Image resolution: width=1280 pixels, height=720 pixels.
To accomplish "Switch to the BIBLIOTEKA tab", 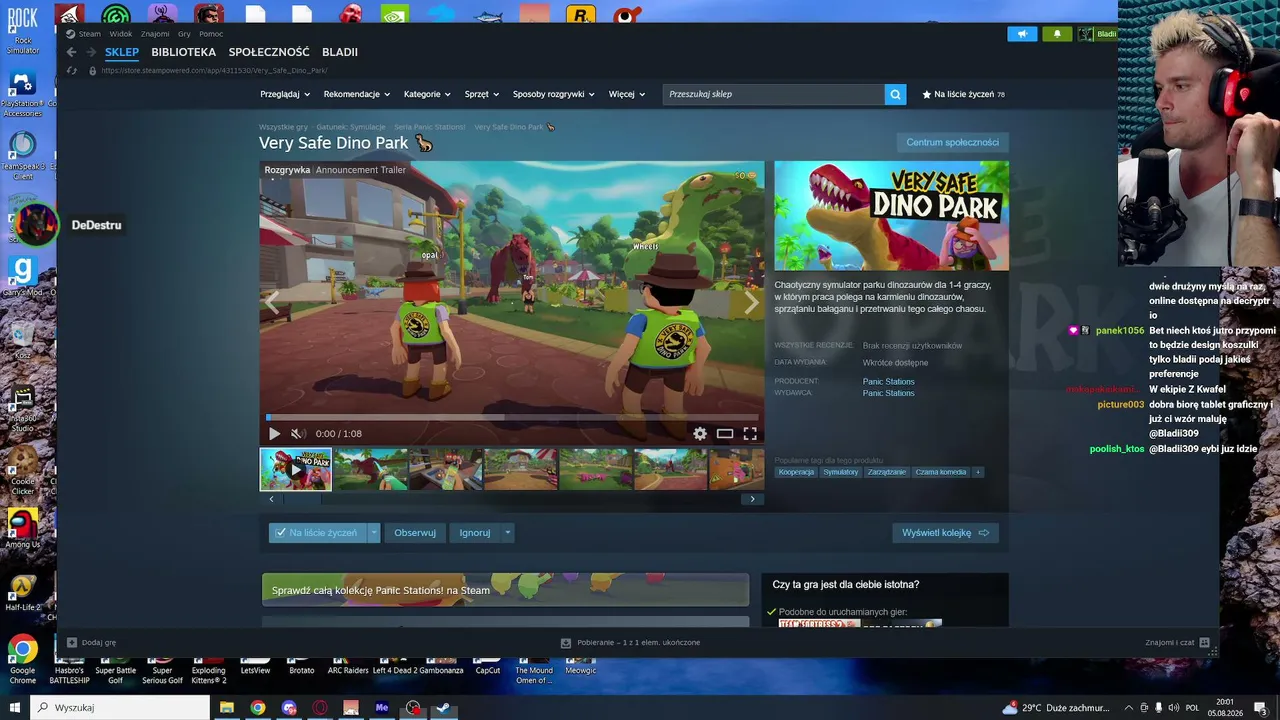I will click(184, 52).
